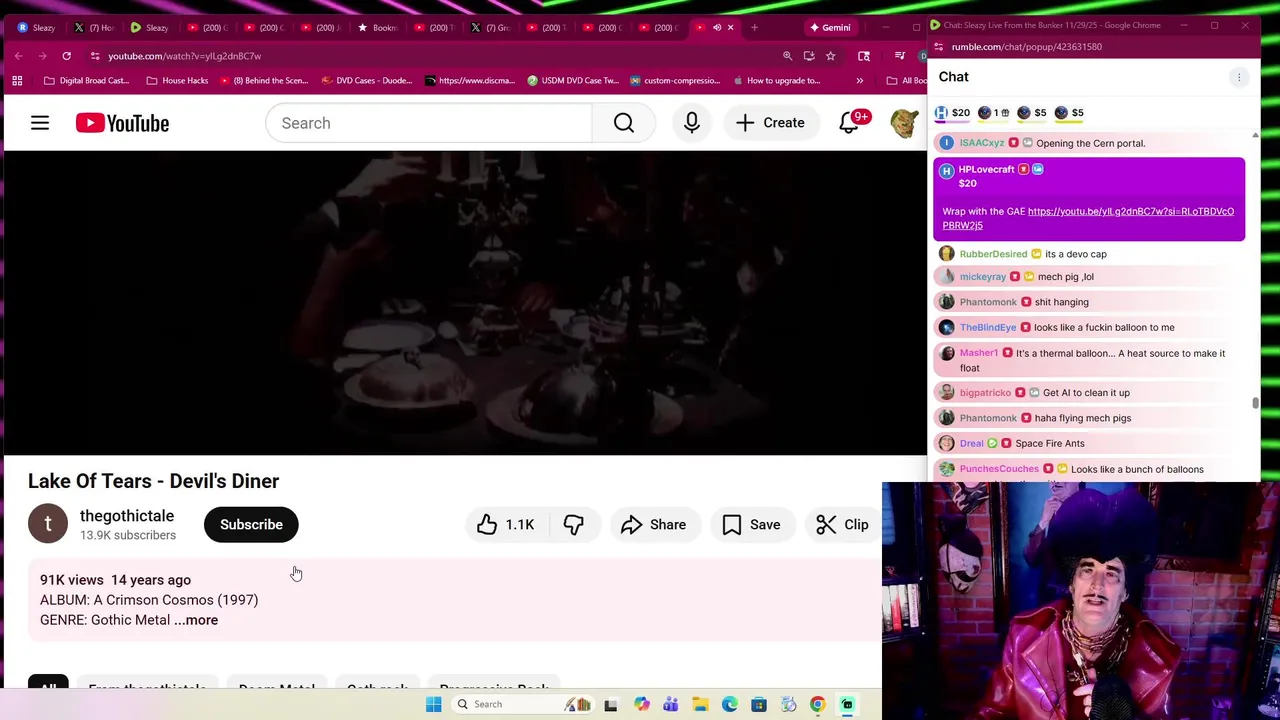Mute audio icon on active tab
The height and width of the screenshot is (720, 1280).
[x=717, y=27]
